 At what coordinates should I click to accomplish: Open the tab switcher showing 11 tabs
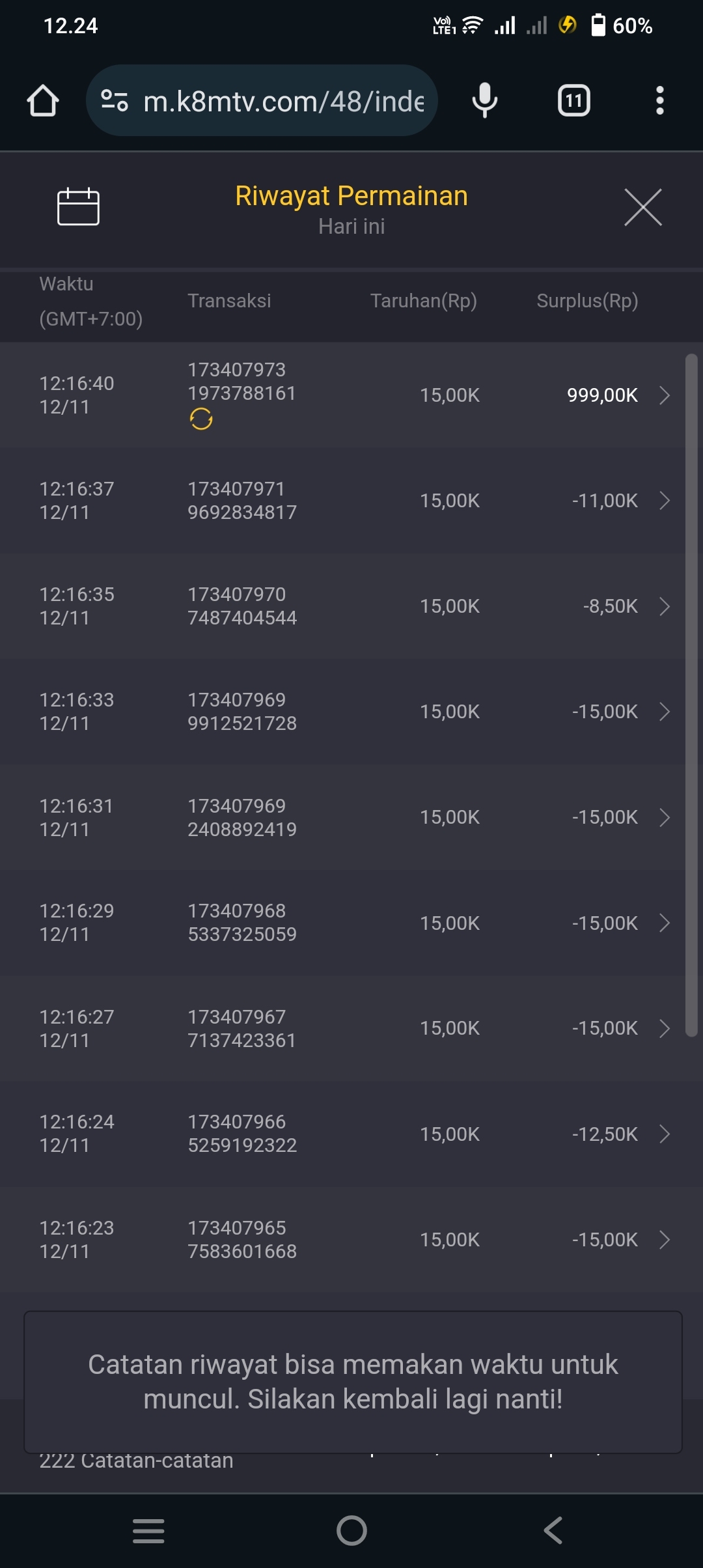[x=573, y=101]
